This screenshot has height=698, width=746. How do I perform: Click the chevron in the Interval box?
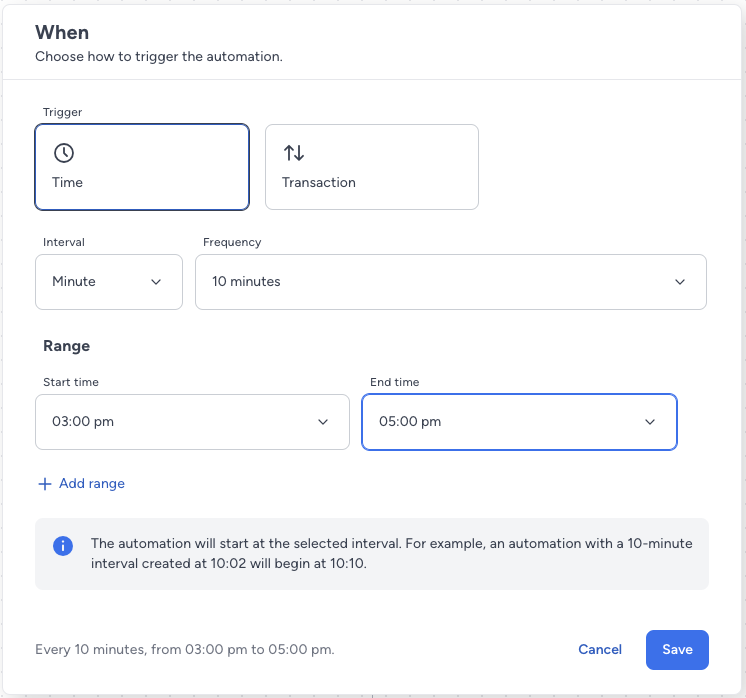point(156,282)
